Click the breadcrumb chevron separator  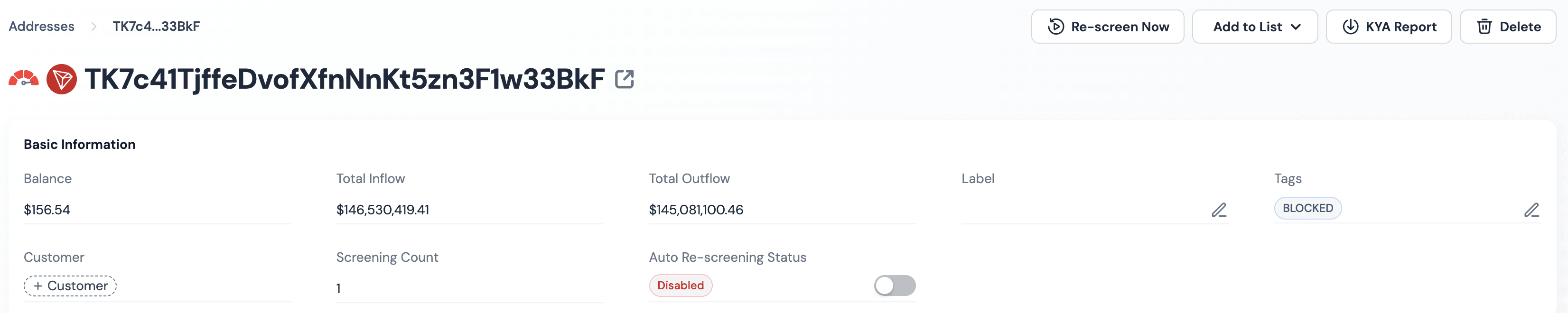pos(94,26)
